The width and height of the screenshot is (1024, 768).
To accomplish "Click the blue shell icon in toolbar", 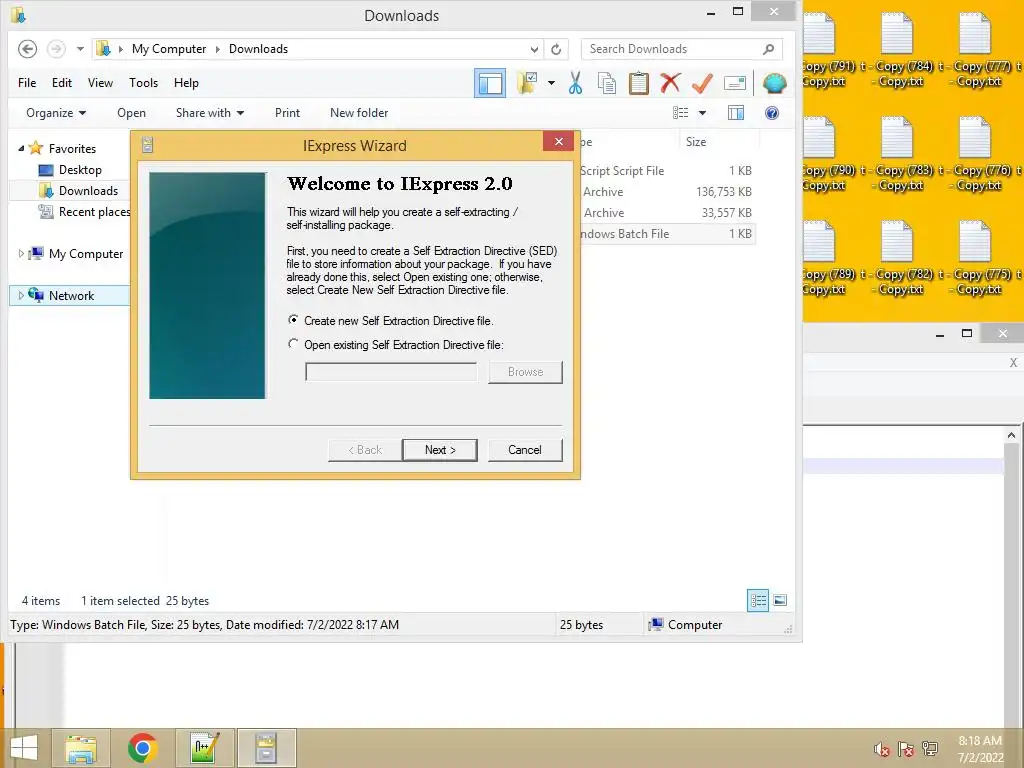I will pos(775,83).
